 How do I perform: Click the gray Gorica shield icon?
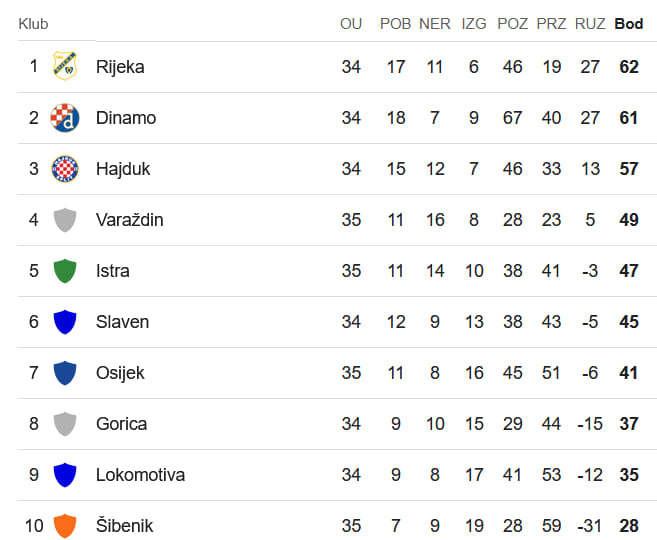point(65,424)
